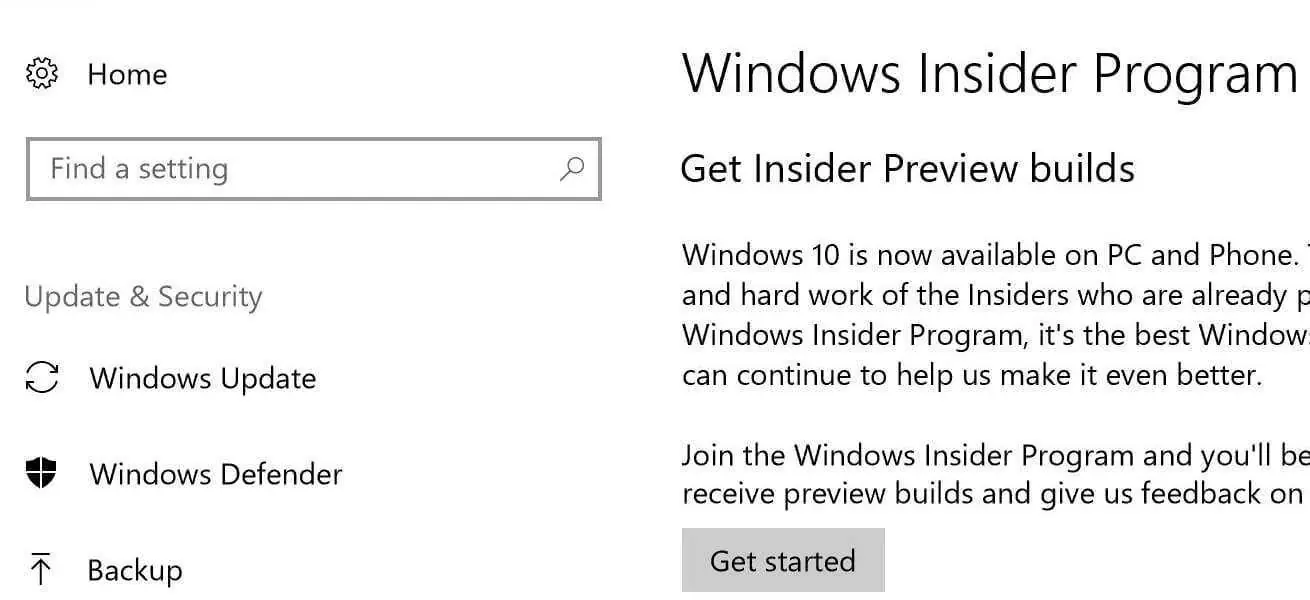Click the Home gear icon
The image size is (1310, 600).
42,74
